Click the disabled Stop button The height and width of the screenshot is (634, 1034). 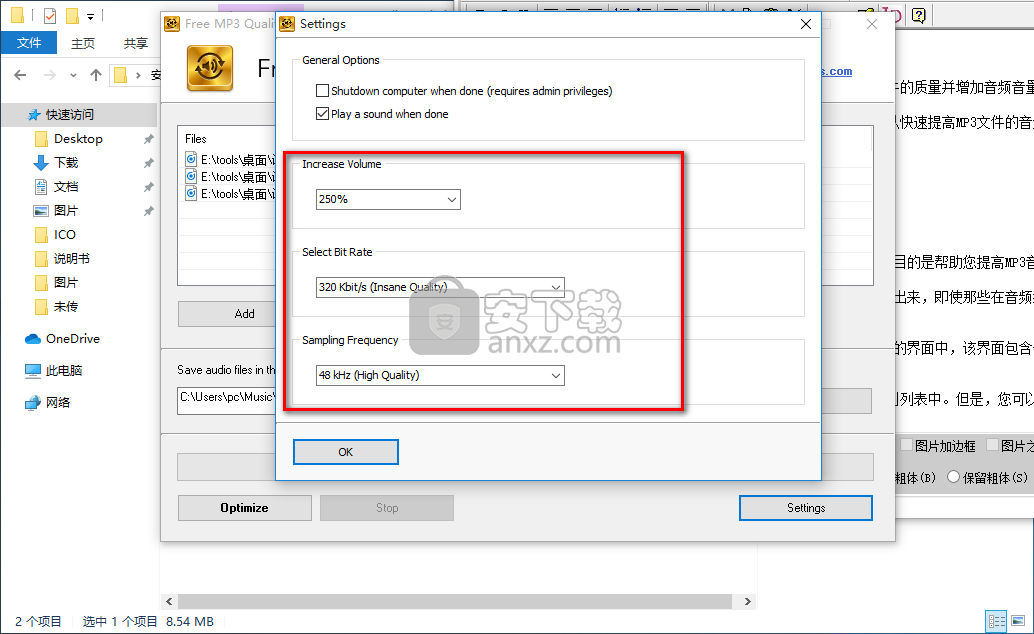pyautogui.click(x=387, y=508)
